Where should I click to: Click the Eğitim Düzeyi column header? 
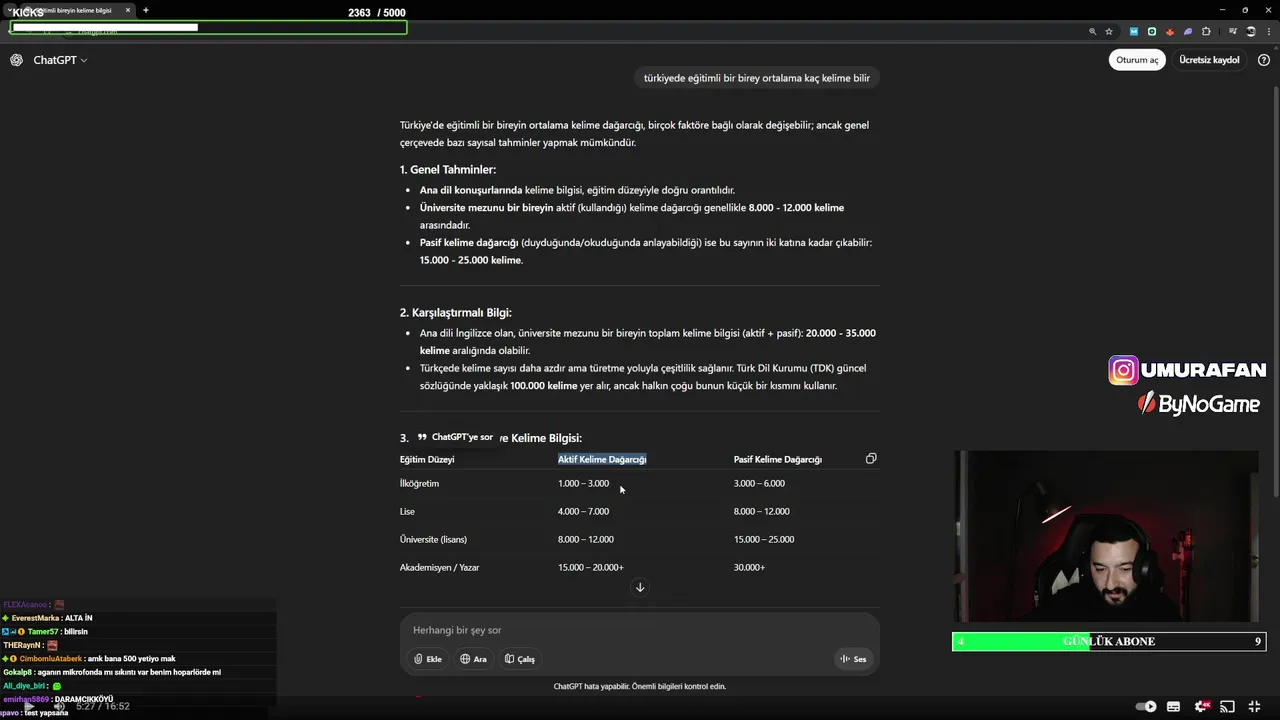(427, 459)
